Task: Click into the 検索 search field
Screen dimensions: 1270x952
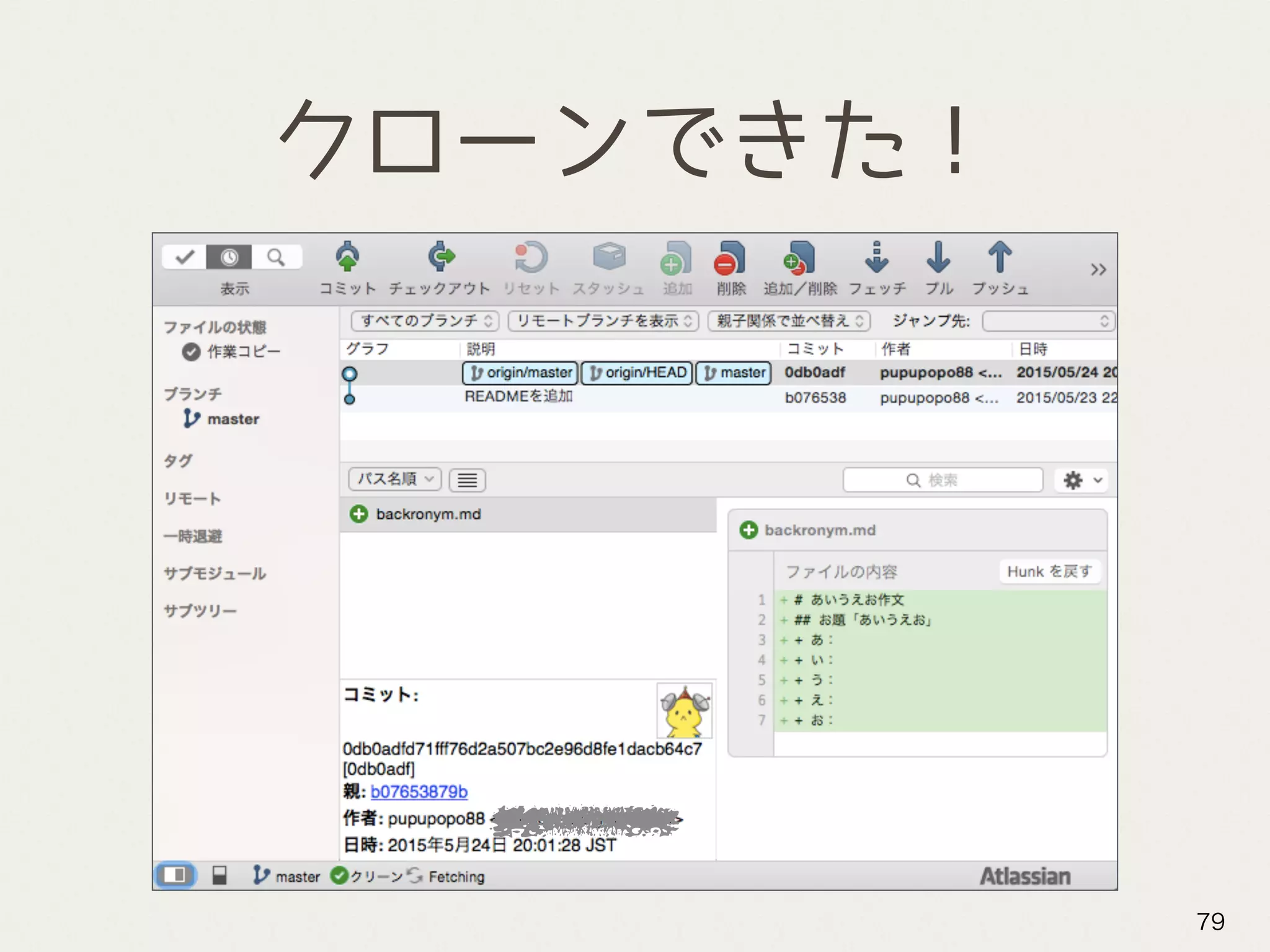Action: (x=943, y=480)
